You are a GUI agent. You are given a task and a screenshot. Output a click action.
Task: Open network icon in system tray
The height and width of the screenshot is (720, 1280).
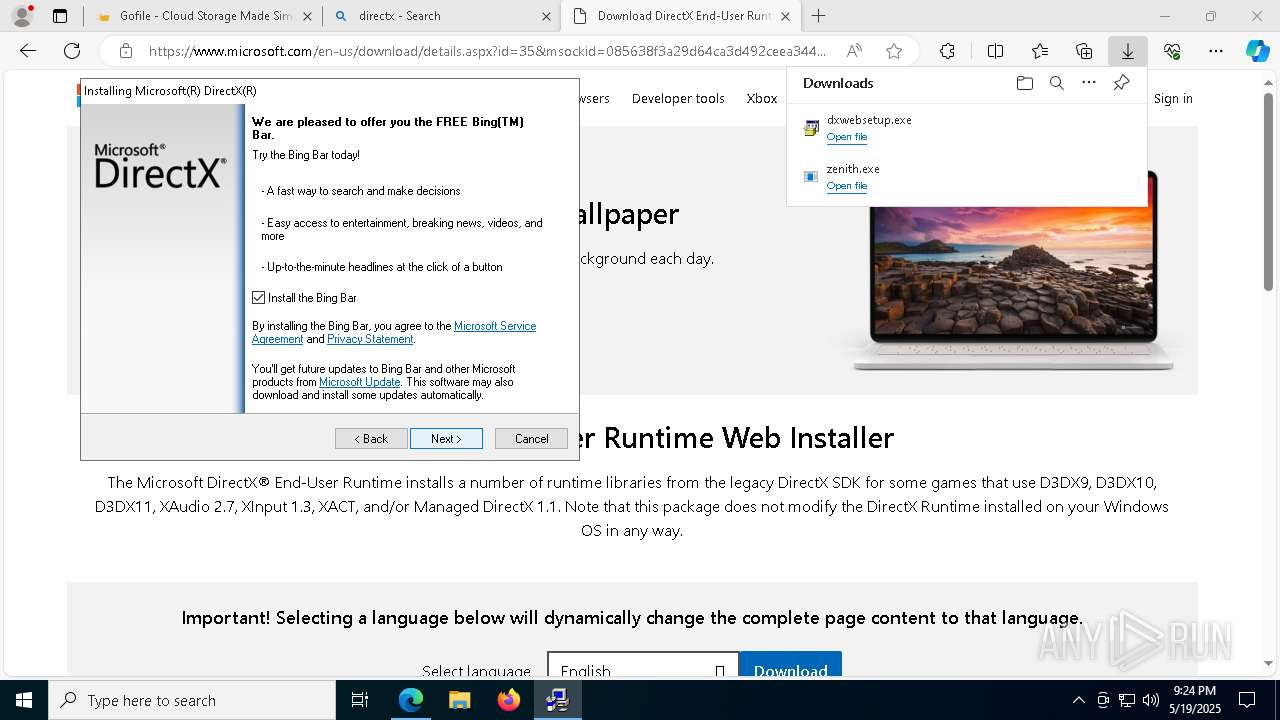click(1127, 700)
